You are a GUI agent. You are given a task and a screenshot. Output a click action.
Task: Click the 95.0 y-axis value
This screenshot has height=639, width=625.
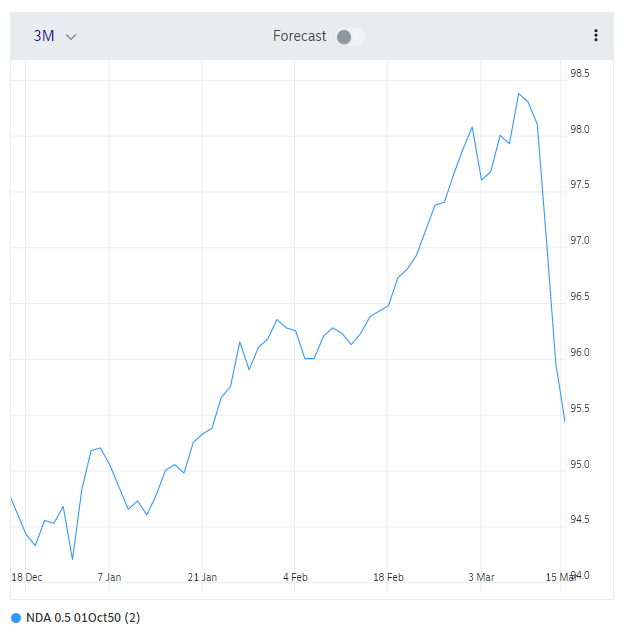579,464
